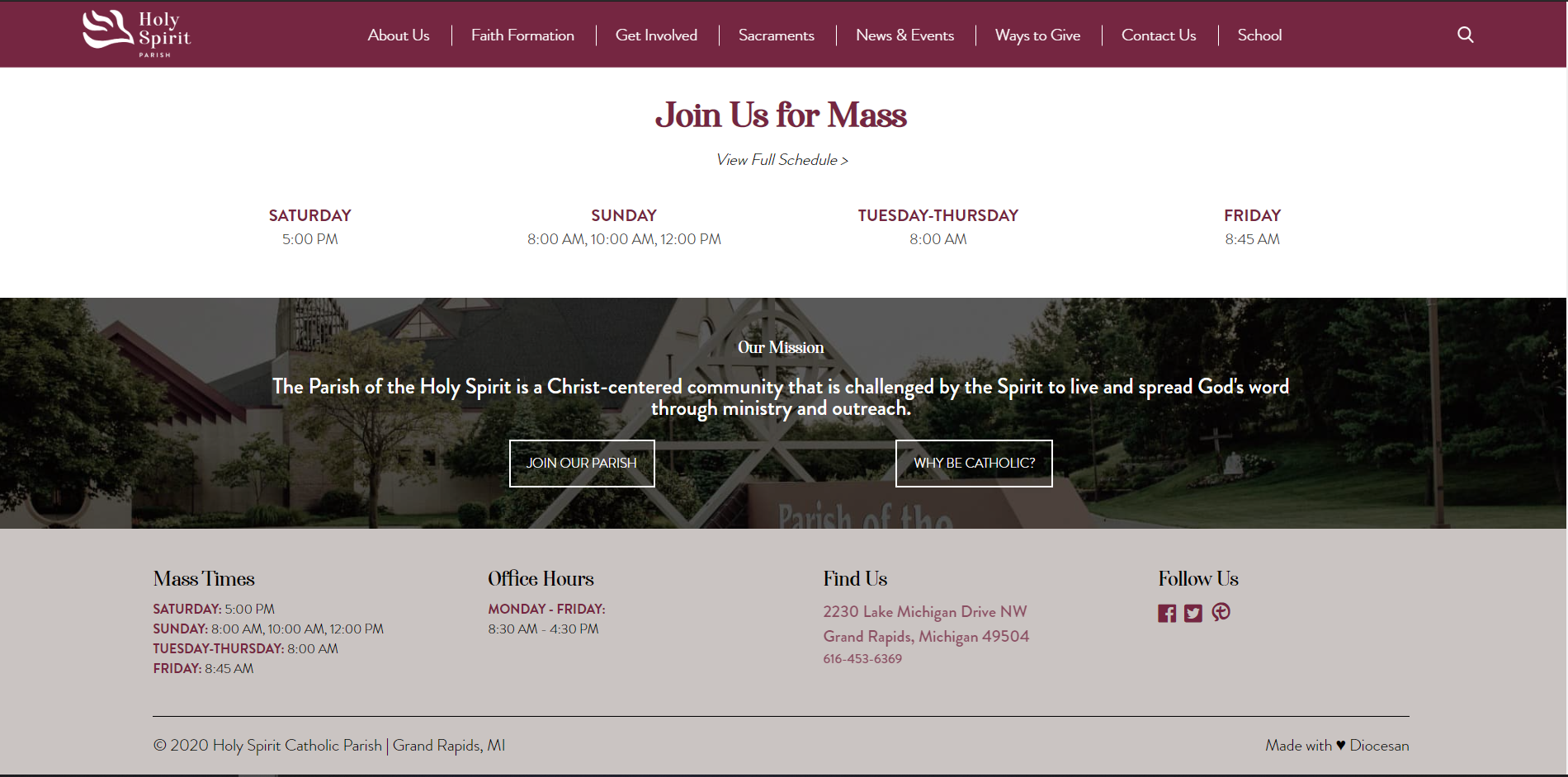Viewport: 1568px width, 777px height.
Task: Open the School menu item
Action: click(1259, 35)
